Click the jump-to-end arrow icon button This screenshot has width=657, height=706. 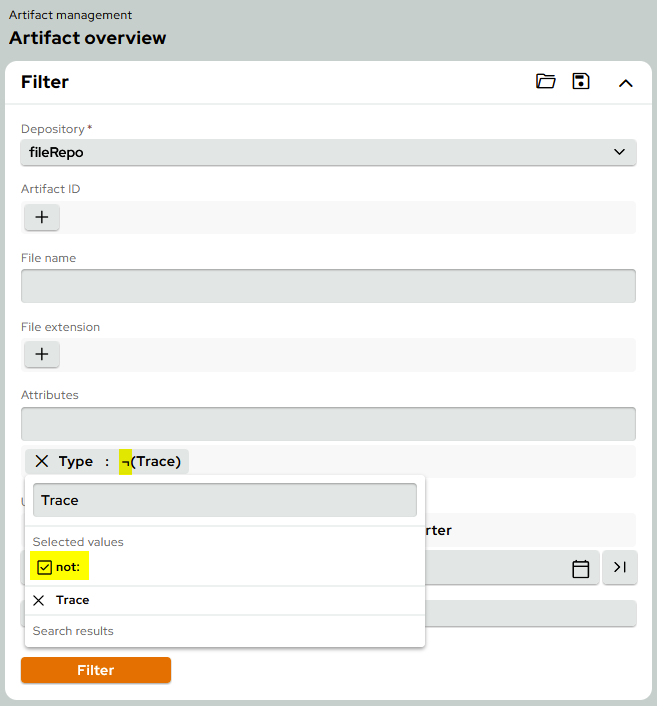619,568
